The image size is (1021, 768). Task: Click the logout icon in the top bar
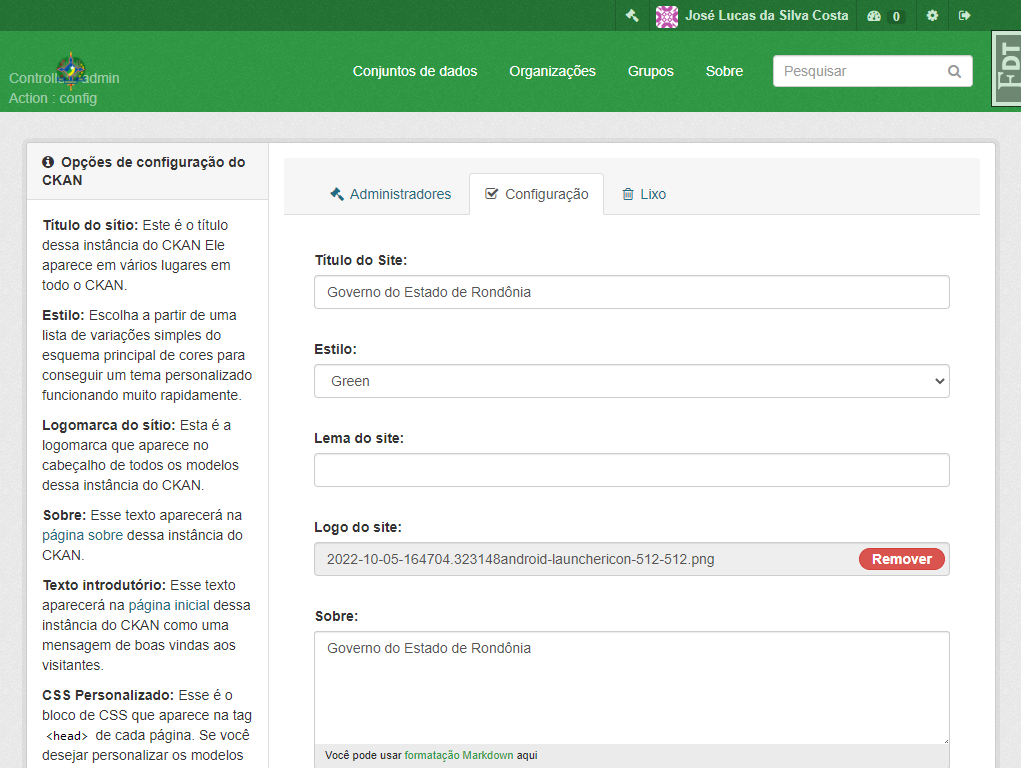(964, 16)
